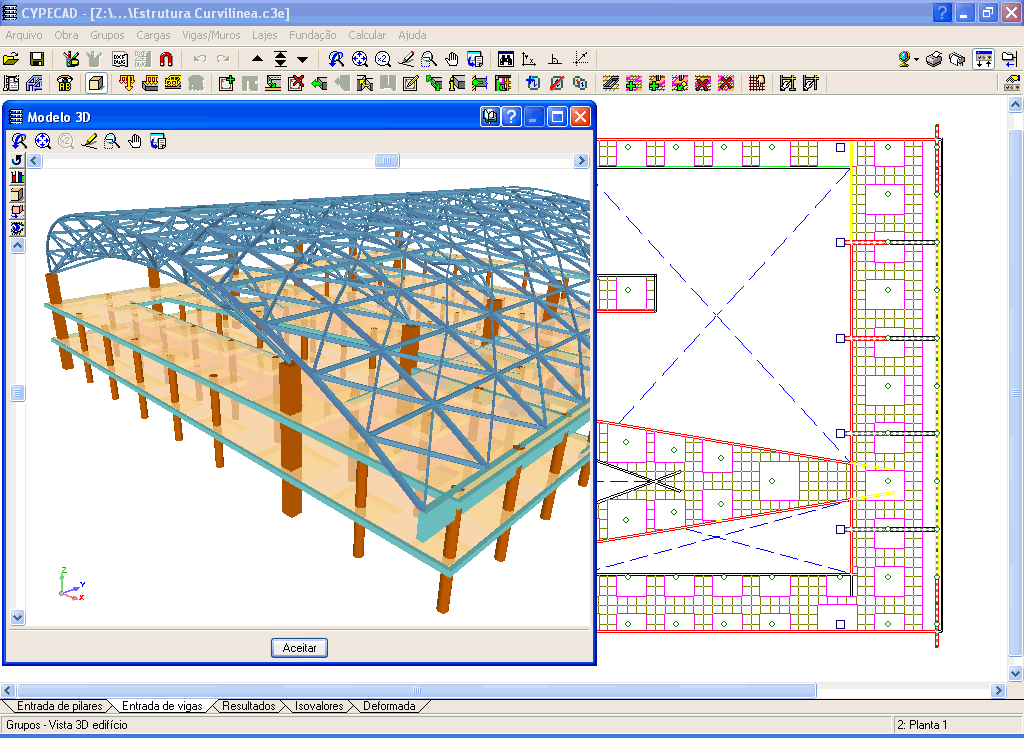Click the binoculars search icon in top toolbar
Viewport: 1024px width, 738px height.
click(506, 59)
